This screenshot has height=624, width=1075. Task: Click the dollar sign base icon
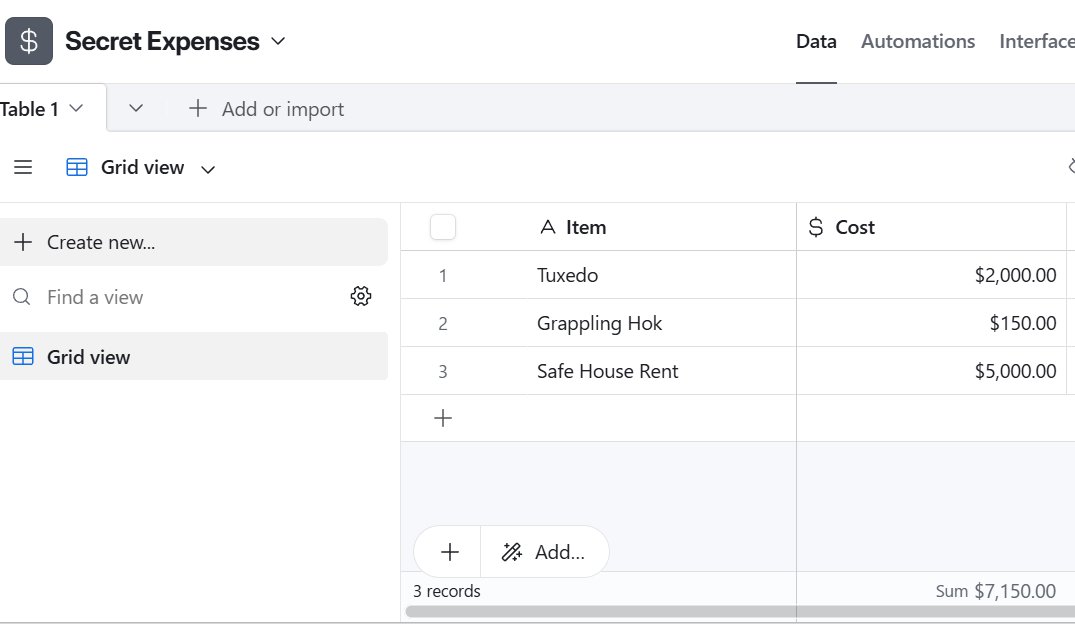coord(29,41)
